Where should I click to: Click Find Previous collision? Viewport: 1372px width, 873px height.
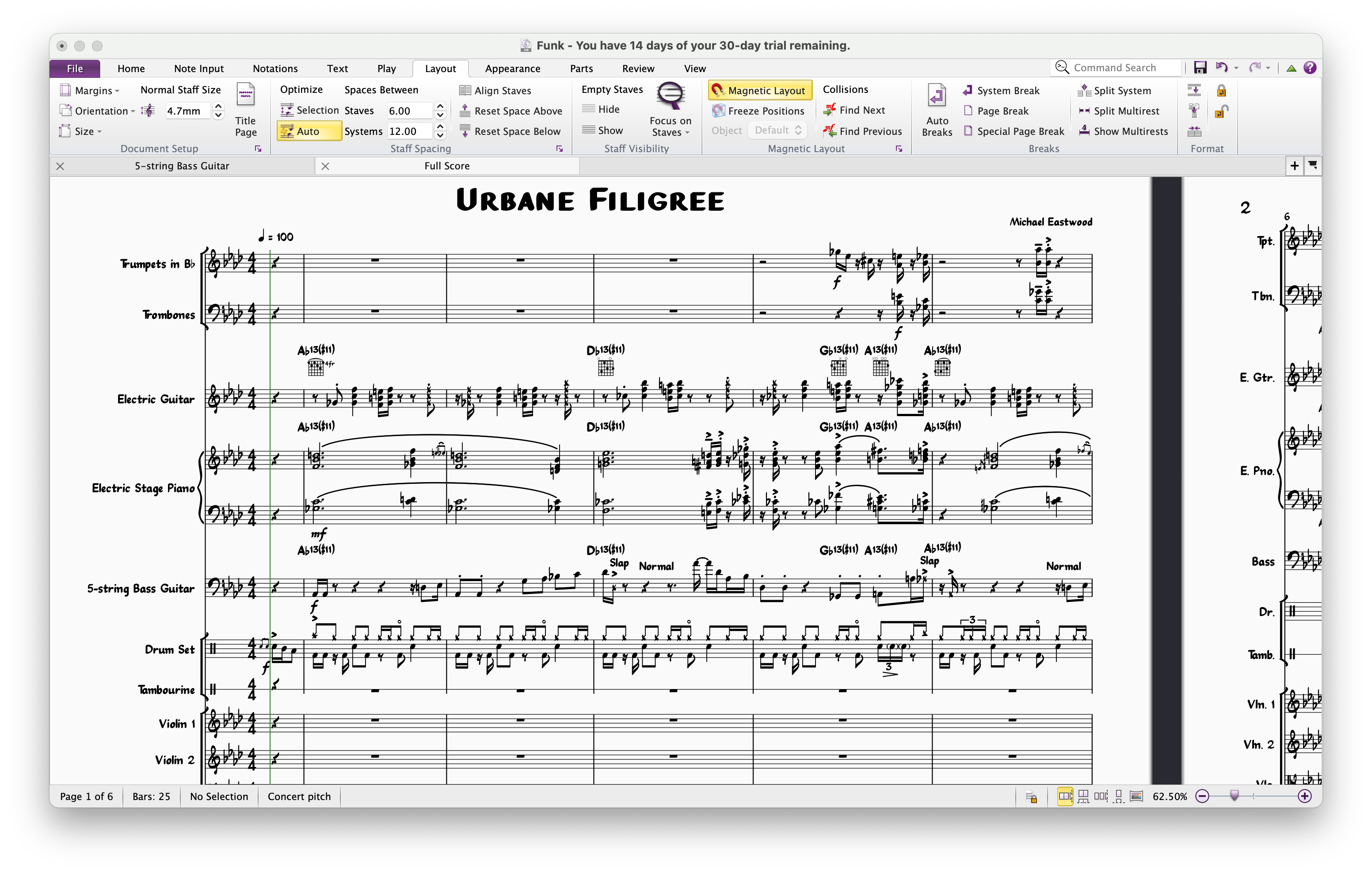tap(863, 131)
